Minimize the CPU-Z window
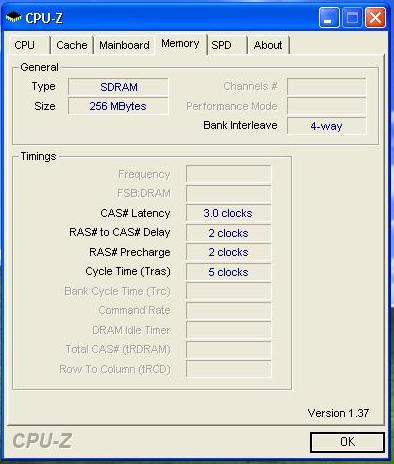 coord(329,17)
